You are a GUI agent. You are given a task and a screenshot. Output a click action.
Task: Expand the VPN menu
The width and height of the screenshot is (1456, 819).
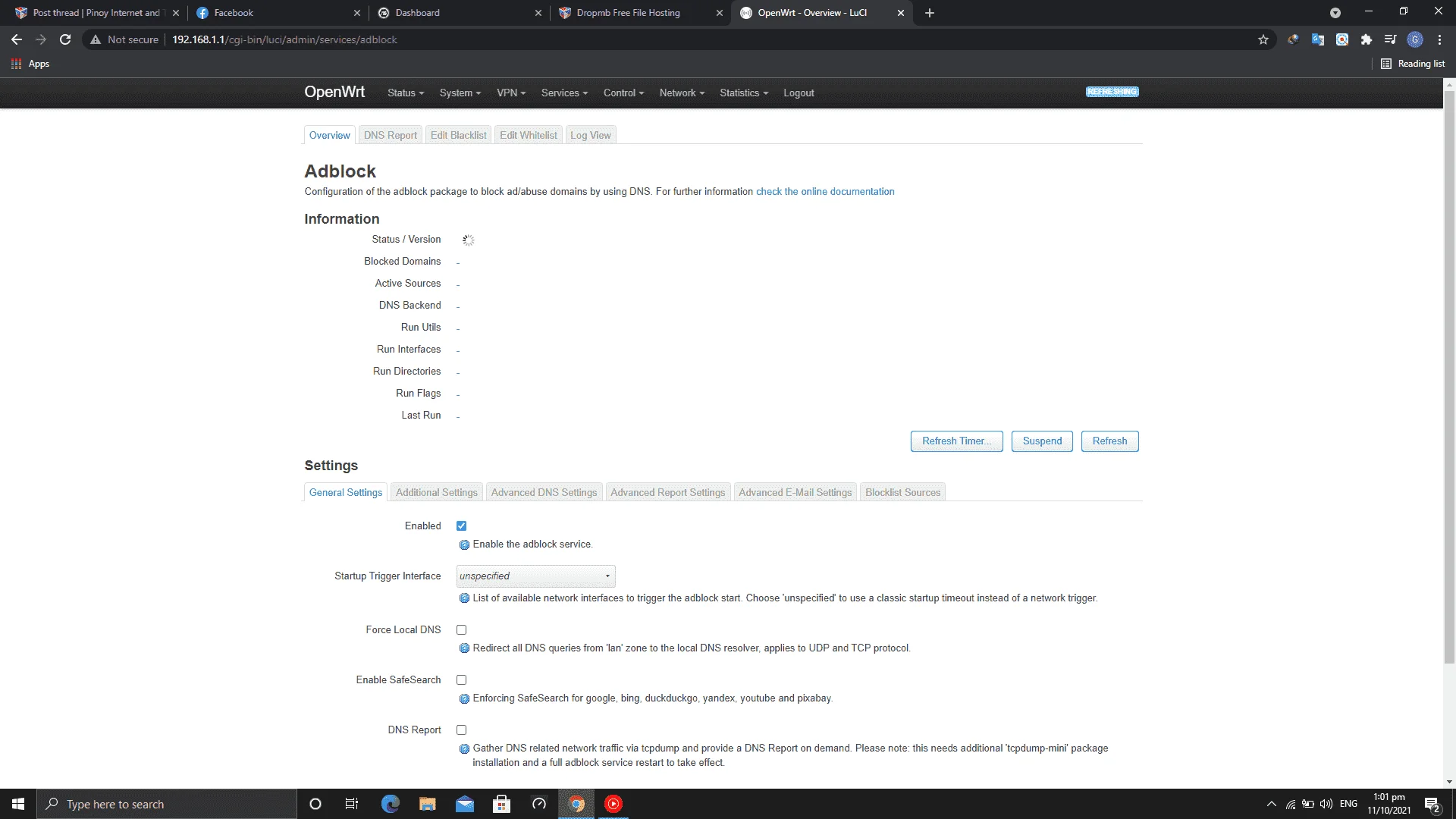pyautogui.click(x=511, y=93)
